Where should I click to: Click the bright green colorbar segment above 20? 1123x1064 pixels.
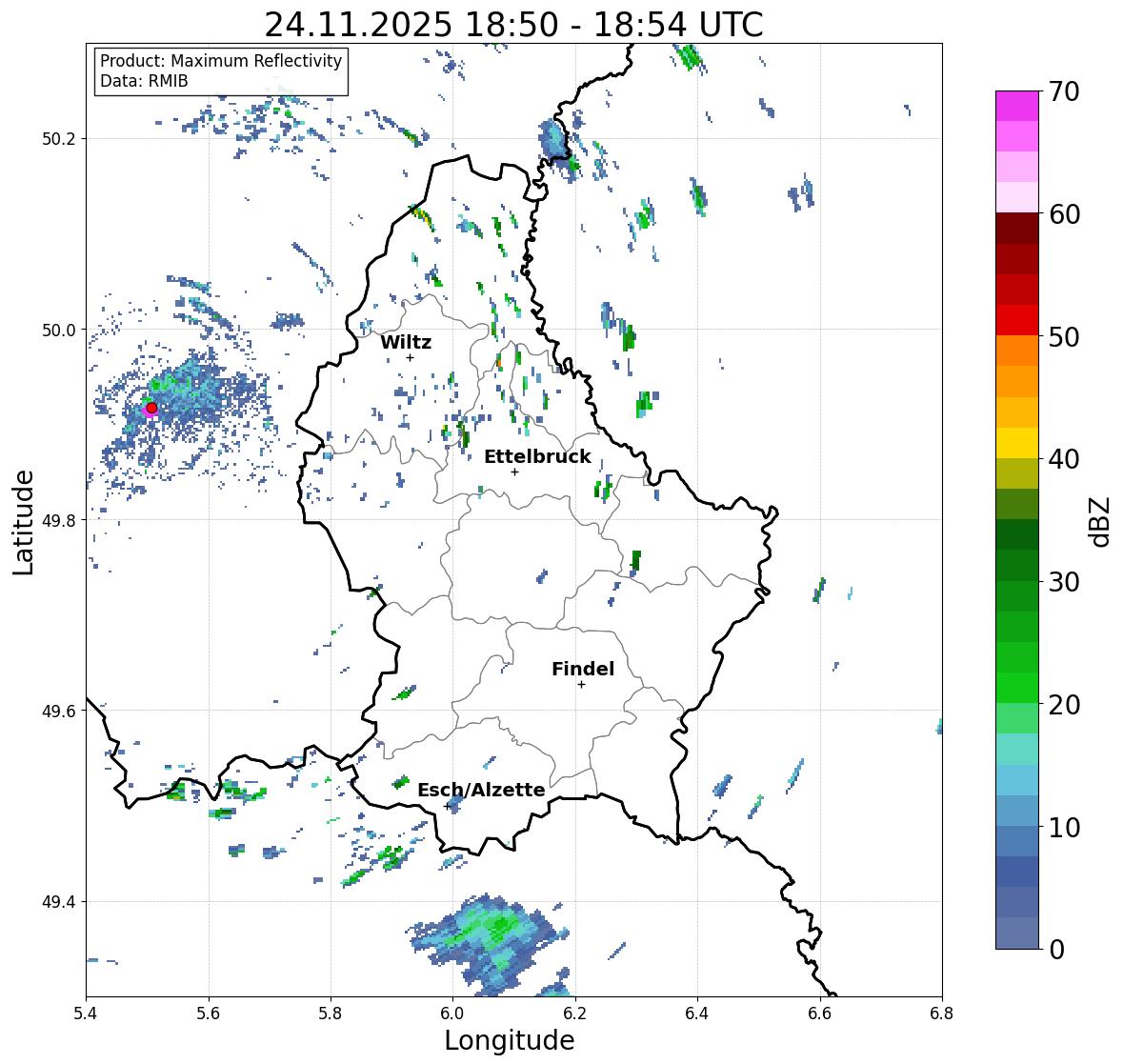[x=1017, y=688]
